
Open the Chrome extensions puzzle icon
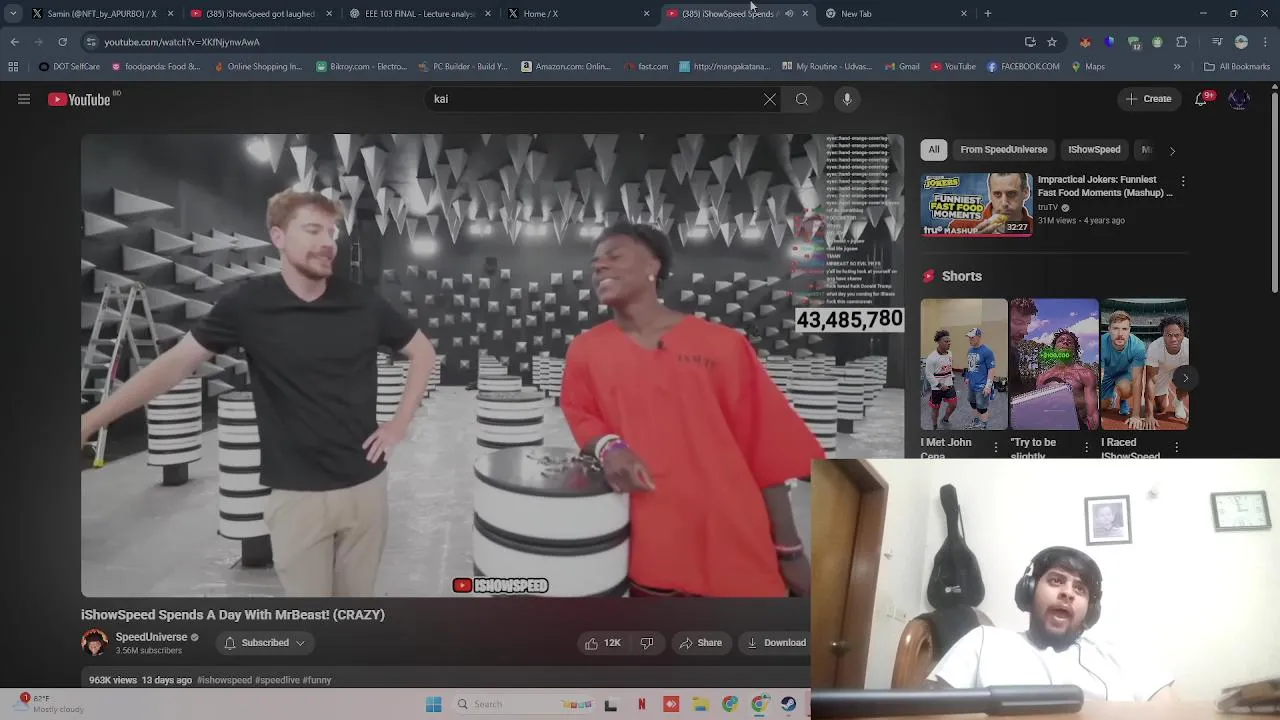[x=1181, y=42]
